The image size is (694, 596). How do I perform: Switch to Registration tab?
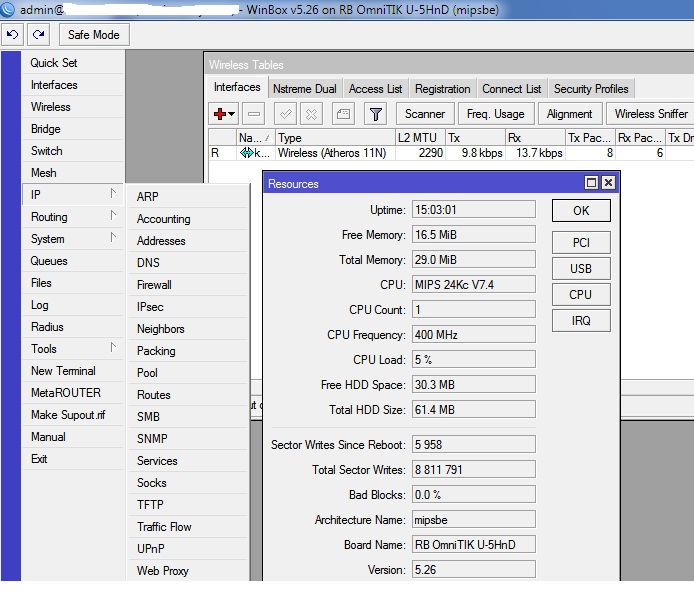(443, 89)
